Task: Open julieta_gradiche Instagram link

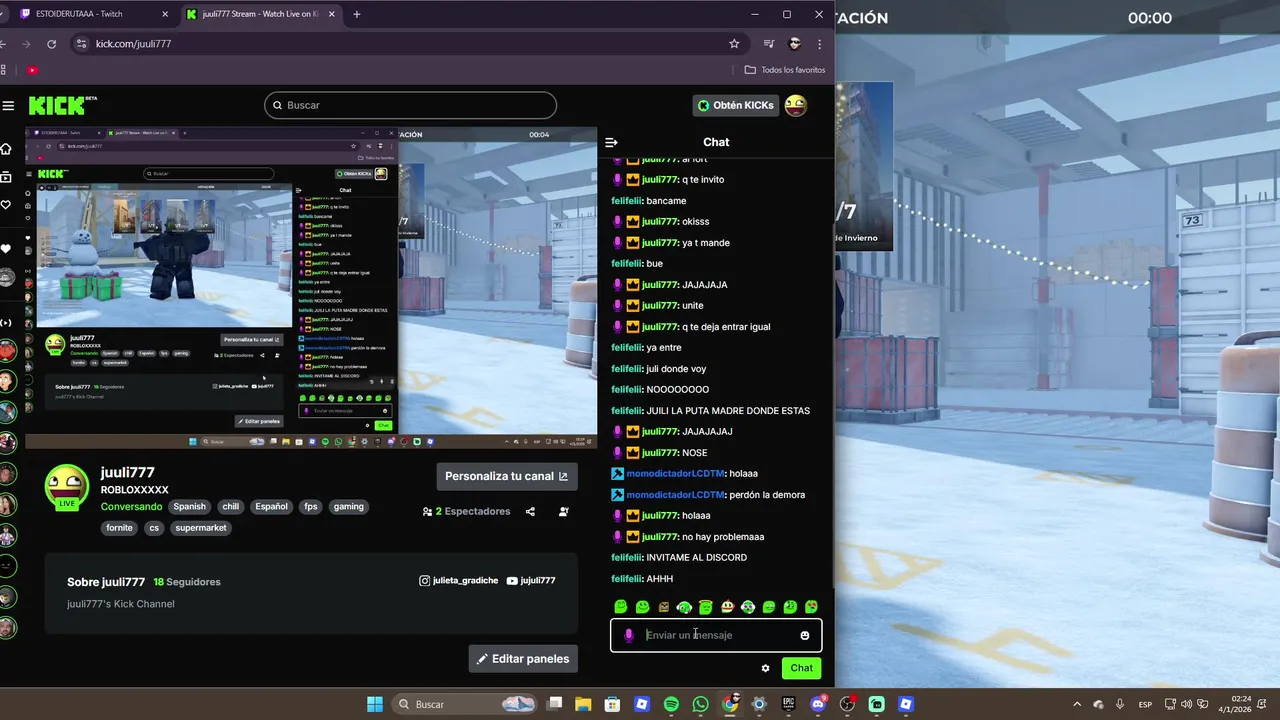Action: [458, 581]
